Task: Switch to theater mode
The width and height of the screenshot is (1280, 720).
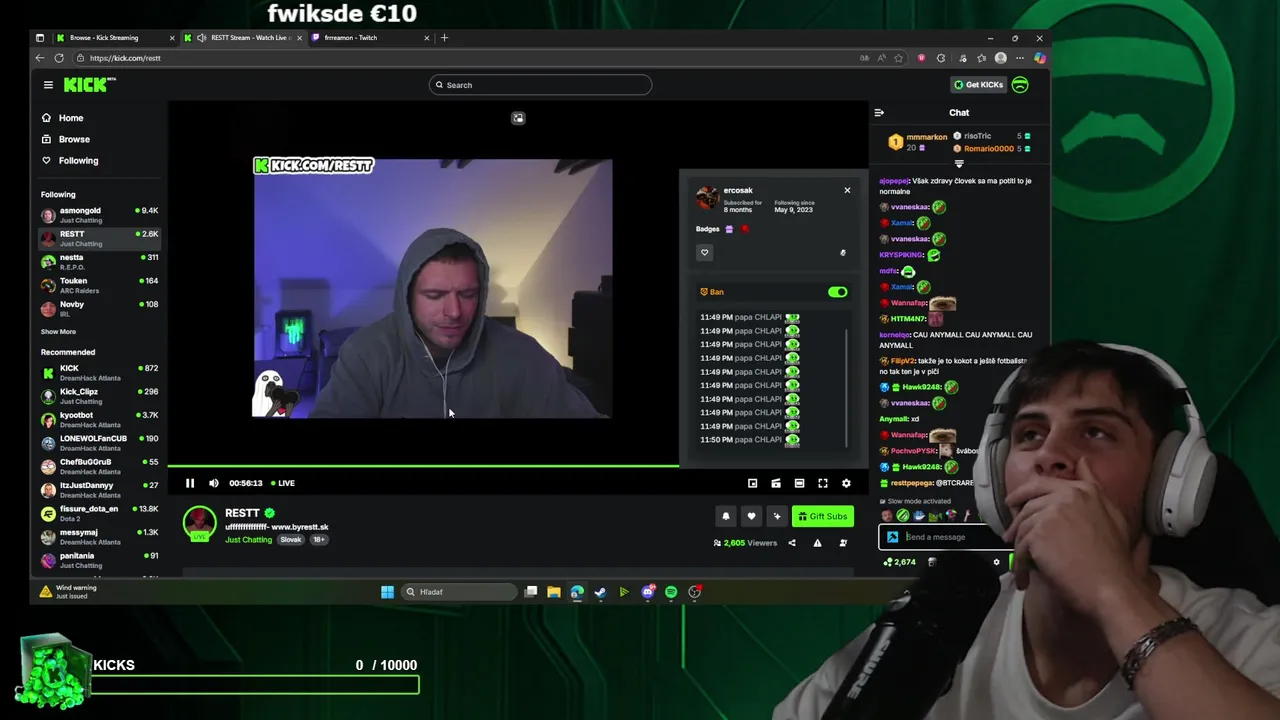Action: pos(799,483)
